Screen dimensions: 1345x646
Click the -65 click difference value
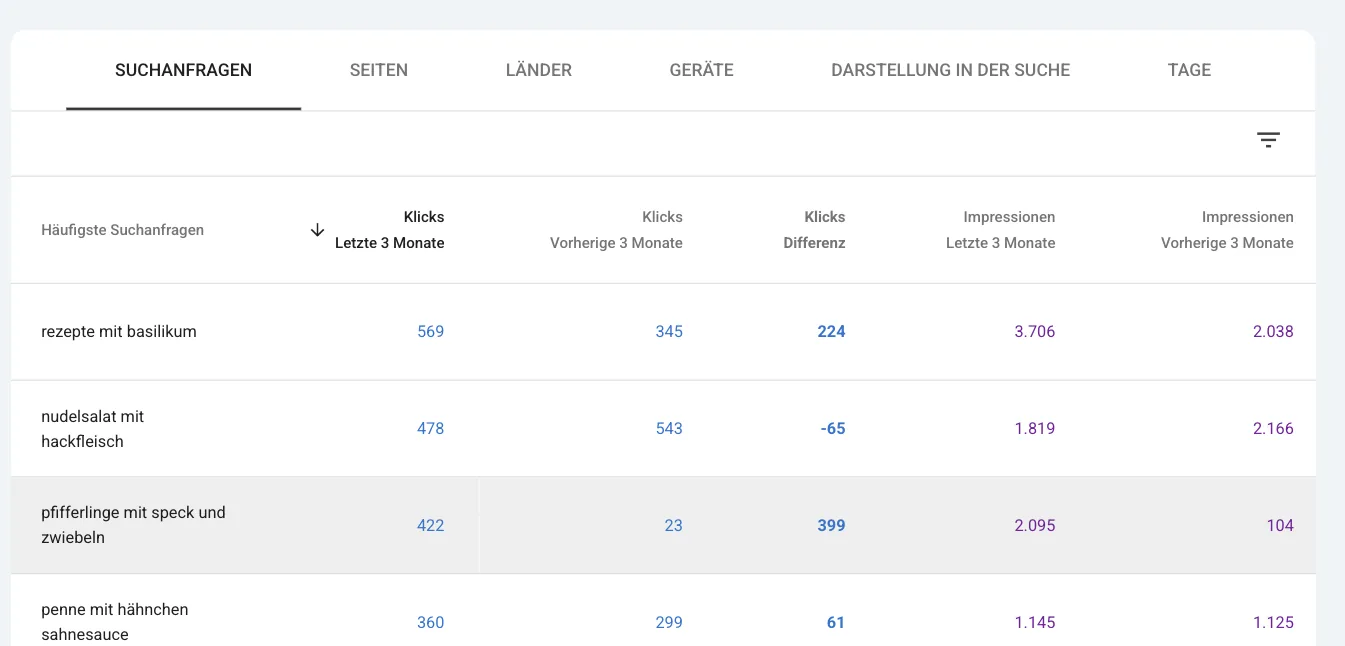[x=833, y=429]
